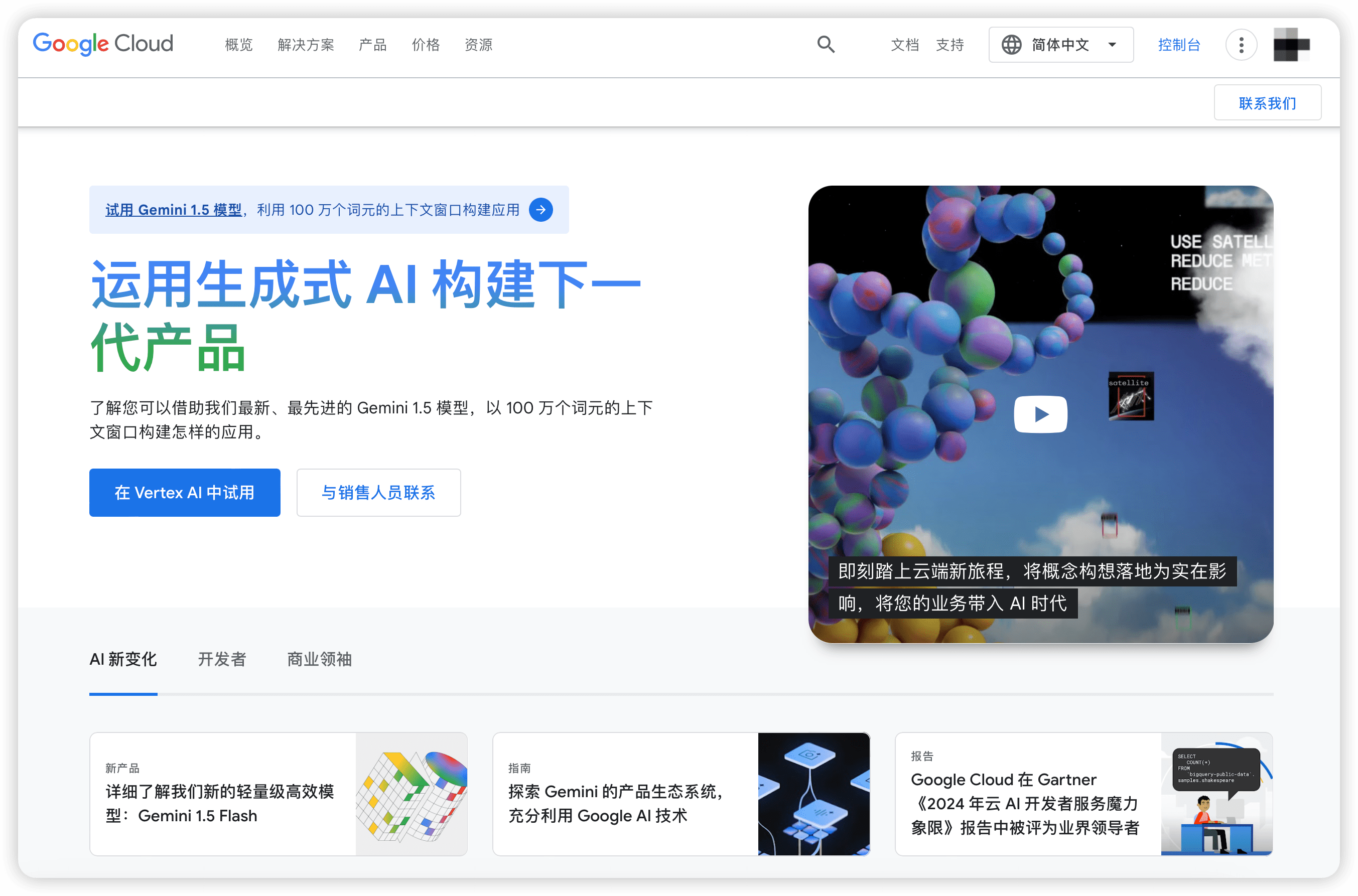This screenshot has height=896, width=1358.
Task: Open the 概览 menu item
Action: pos(239,45)
